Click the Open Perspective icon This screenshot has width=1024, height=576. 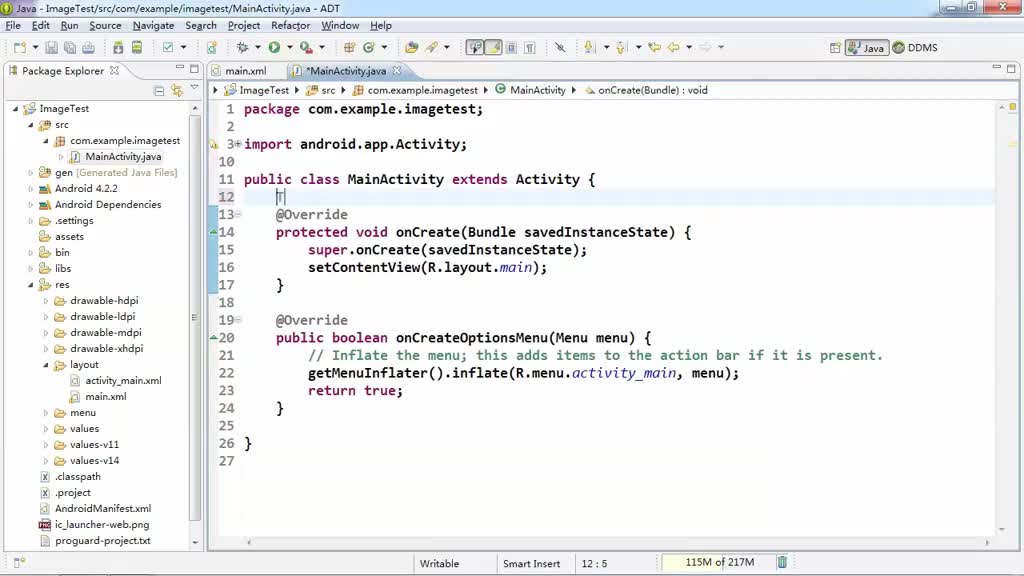(x=835, y=48)
